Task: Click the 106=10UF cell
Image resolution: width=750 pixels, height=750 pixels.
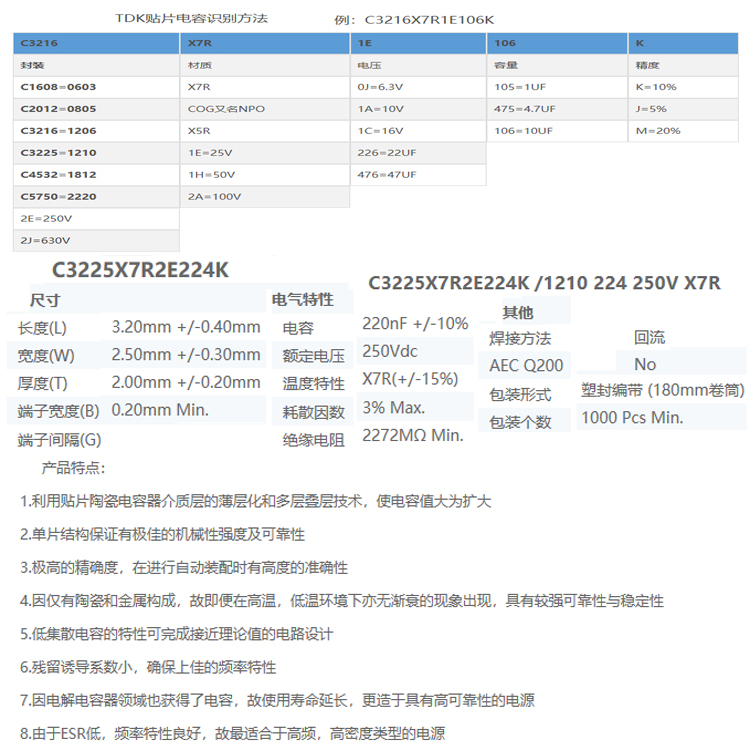Action: click(x=557, y=131)
